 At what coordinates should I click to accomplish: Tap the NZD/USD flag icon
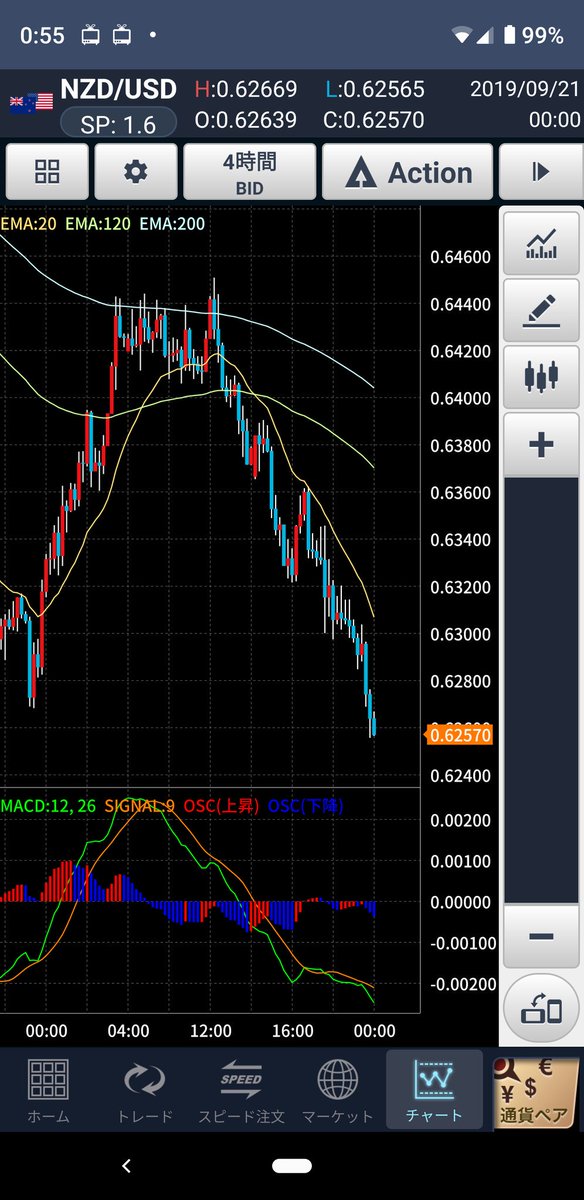point(31,101)
